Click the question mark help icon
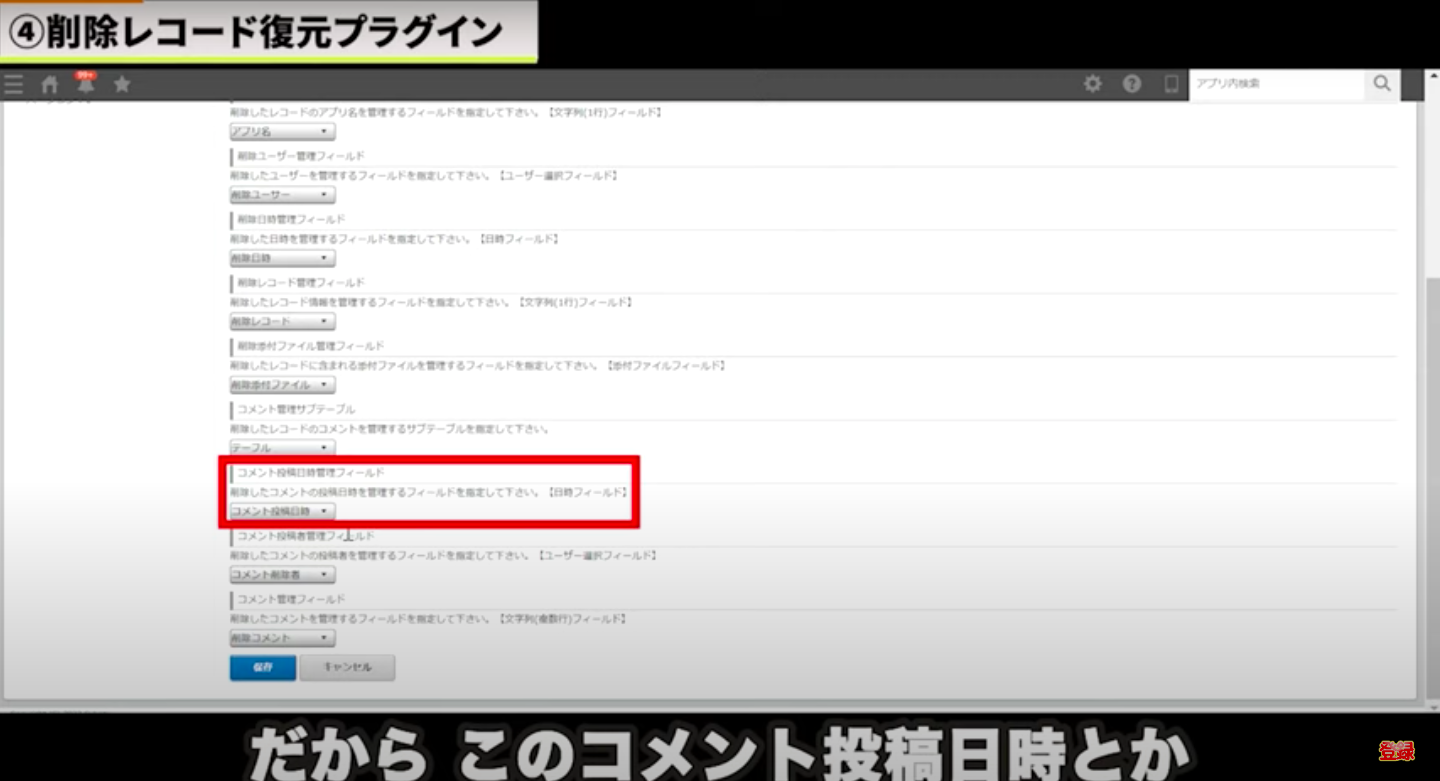 (1132, 84)
